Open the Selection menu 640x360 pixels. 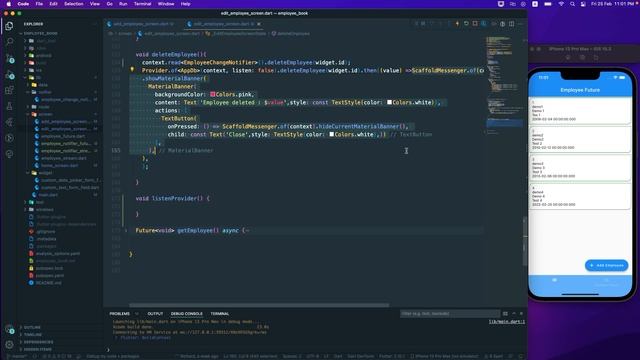pos(73,4)
